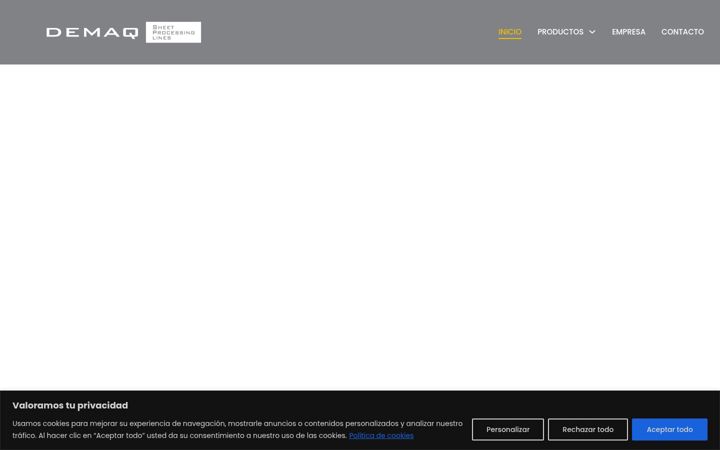Image resolution: width=720 pixels, height=450 pixels.
Task: Open the CONTACTO page
Action: point(682,32)
